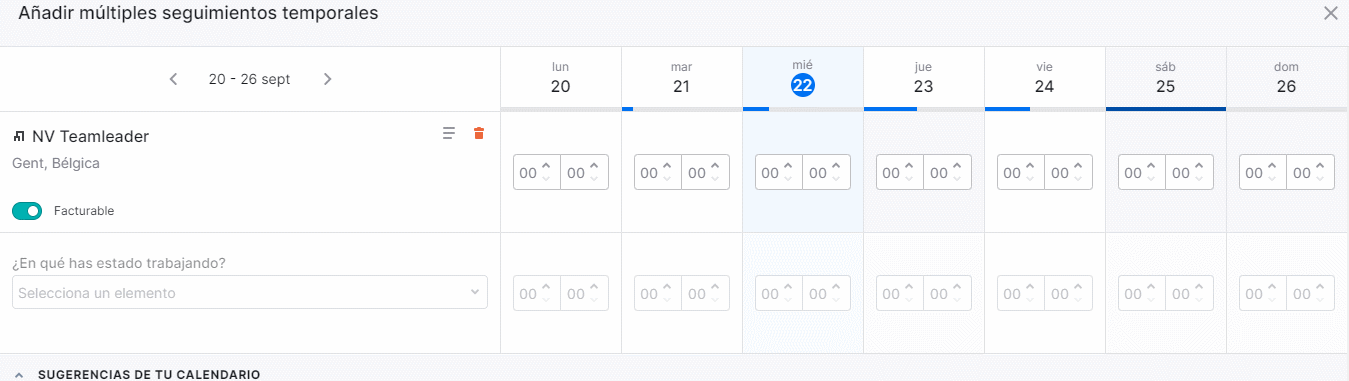Screen dimensions: 1349x381
Task: Click the NV Teamleader company name
Action: pos(90,136)
